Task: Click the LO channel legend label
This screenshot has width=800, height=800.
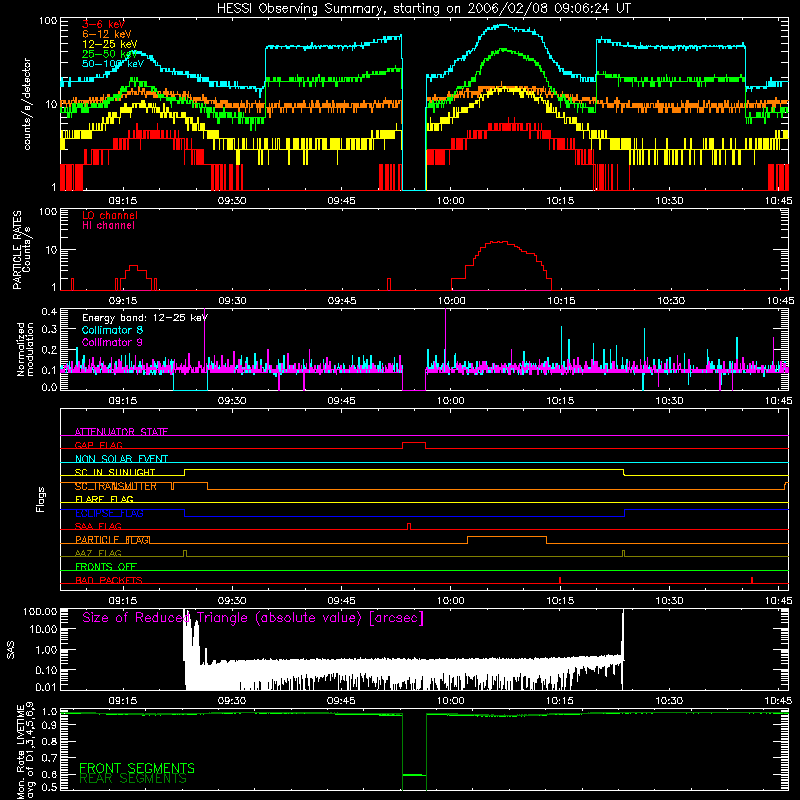Action: 110,215
